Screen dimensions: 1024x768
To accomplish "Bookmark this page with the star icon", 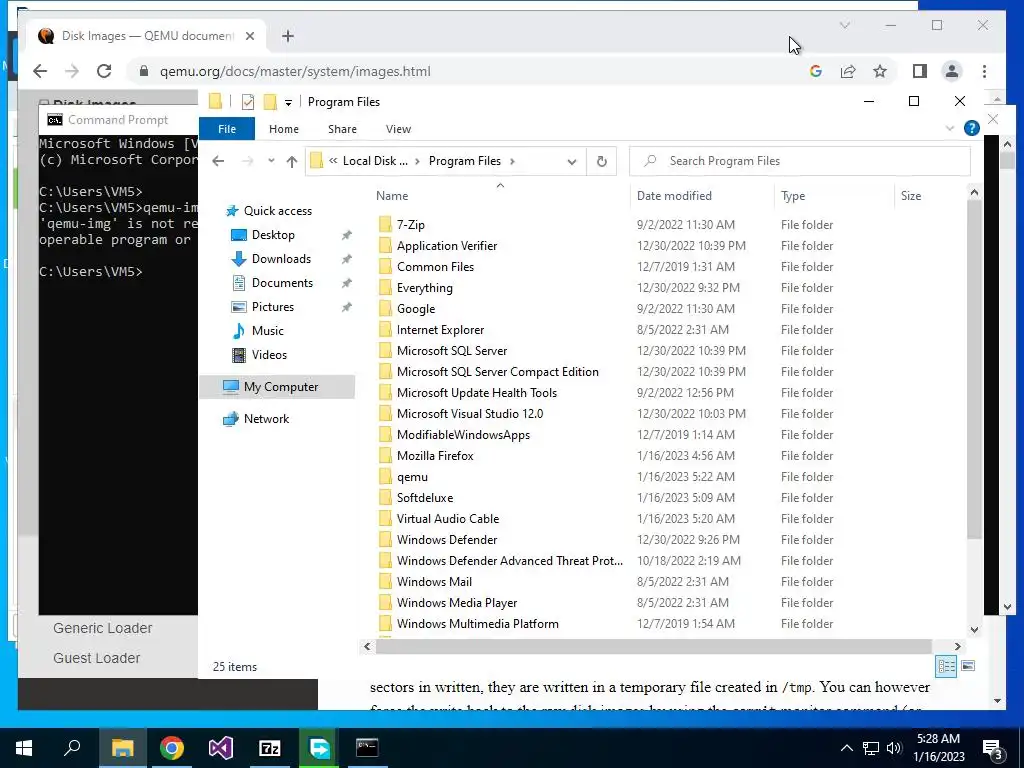I will pyautogui.click(x=880, y=71).
